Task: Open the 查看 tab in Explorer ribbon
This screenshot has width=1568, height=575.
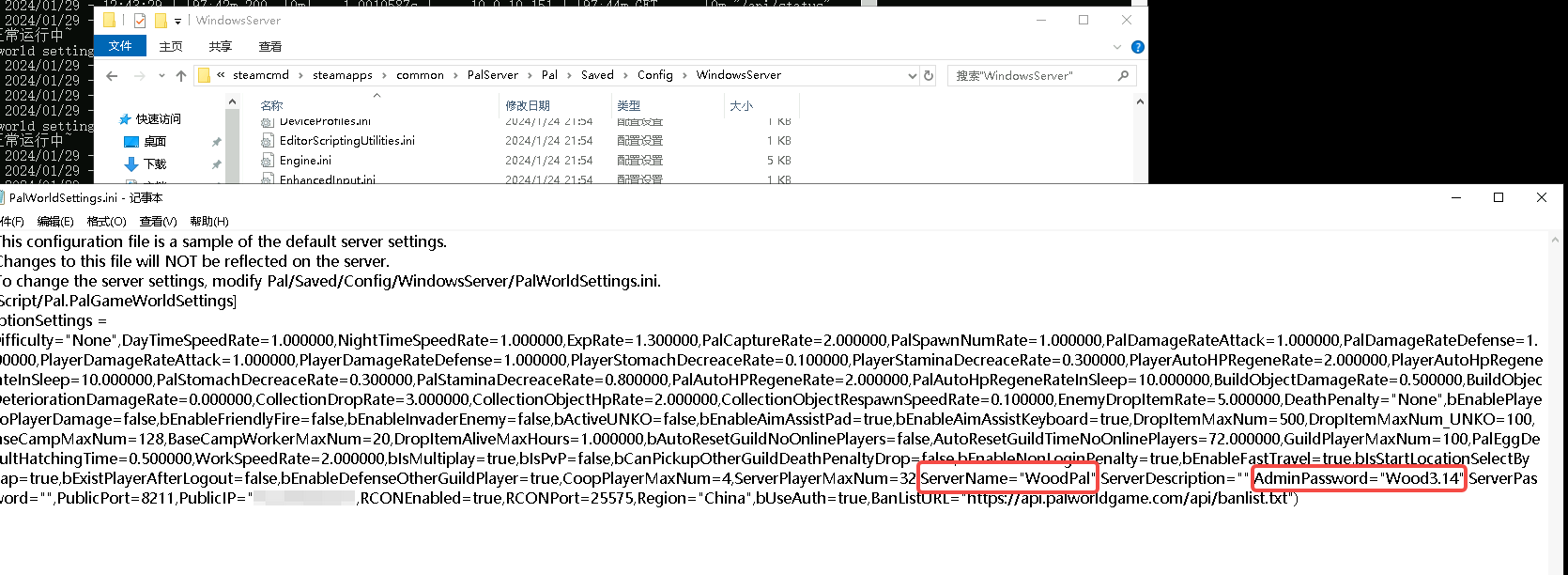Action: coord(270,46)
